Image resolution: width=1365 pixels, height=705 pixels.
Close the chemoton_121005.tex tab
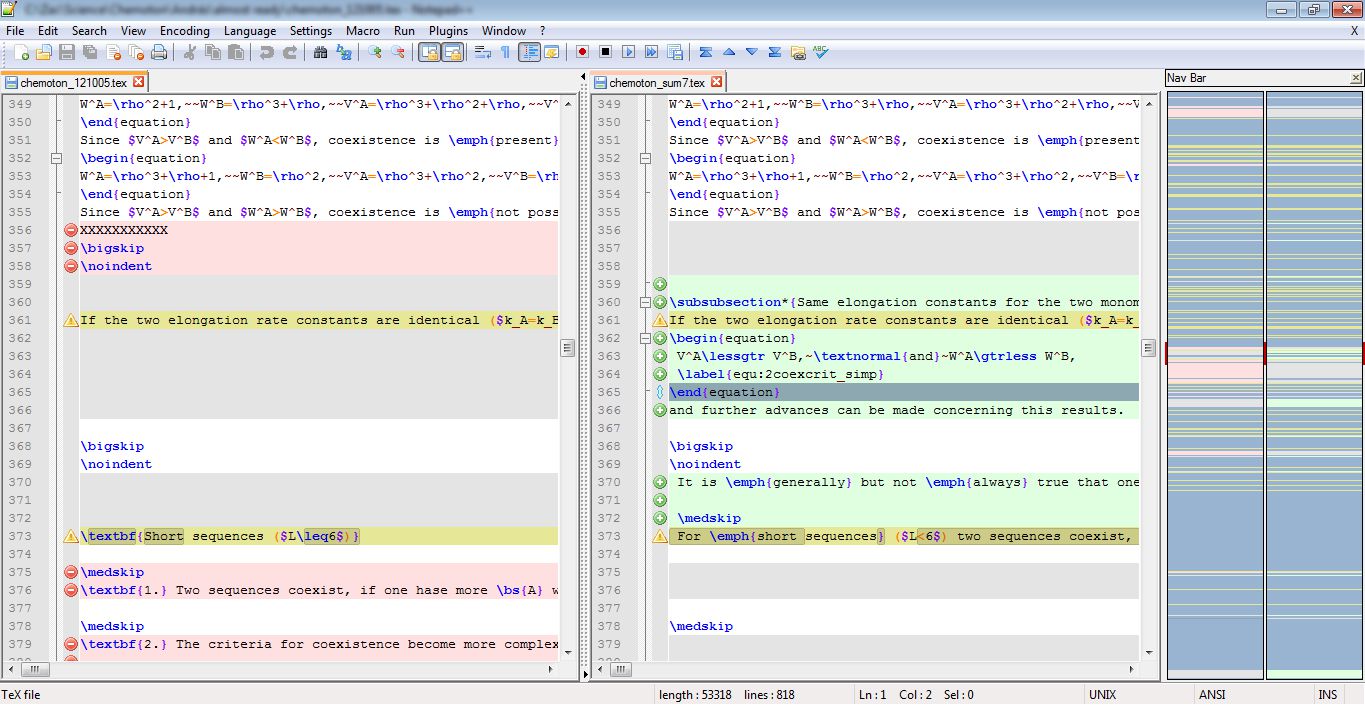click(x=139, y=82)
